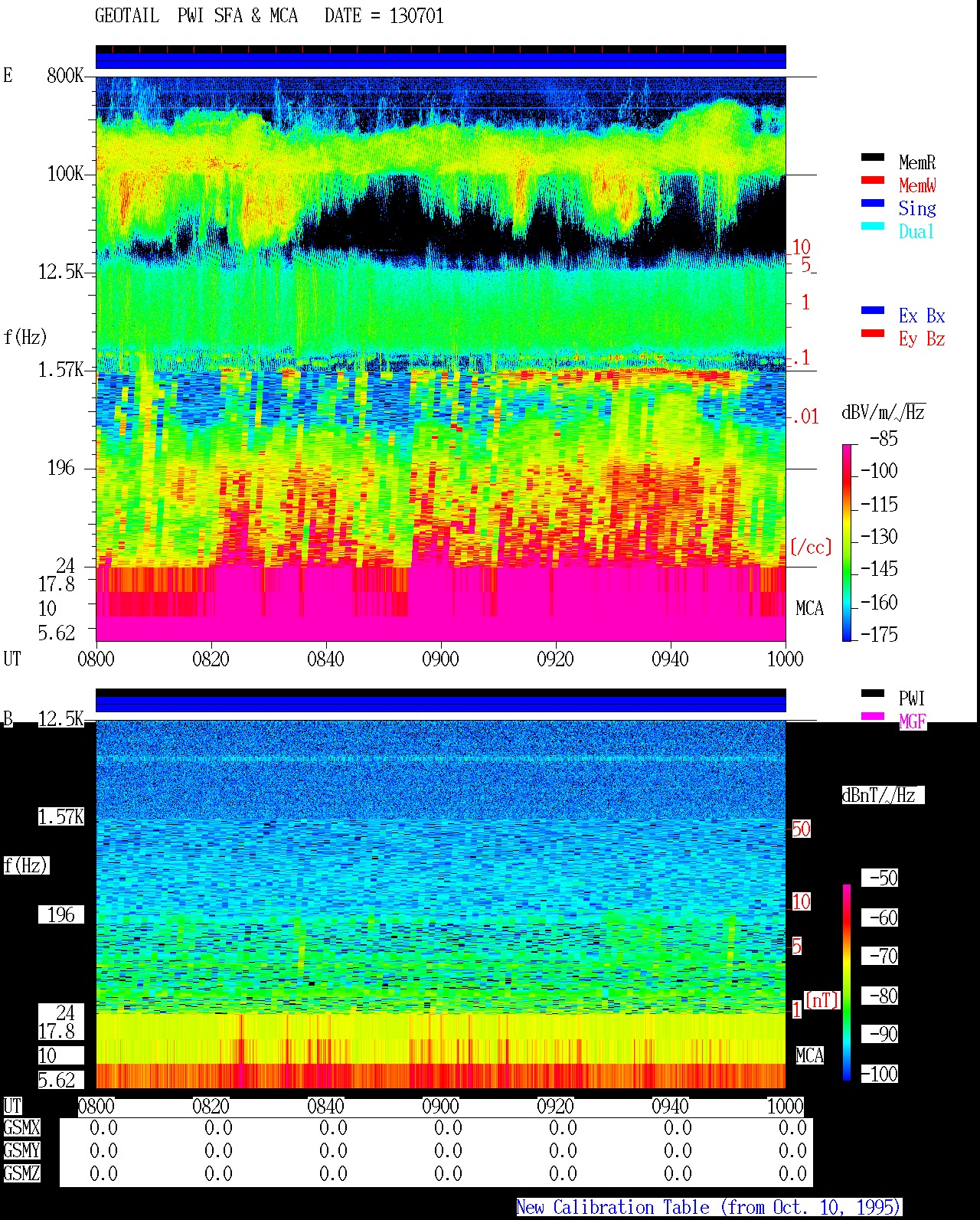Click the black MemR legend swatch
980x1220 pixels.
tap(872, 157)
